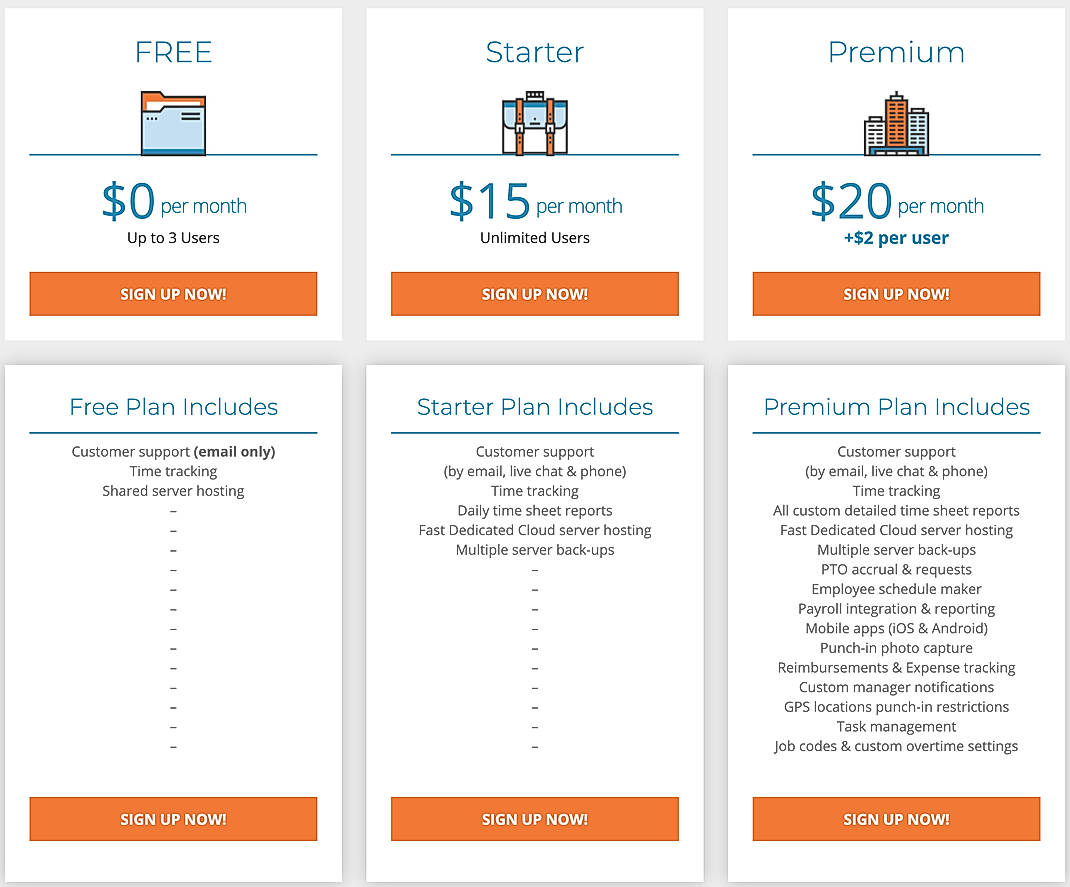Screen dimensions: 1070x887
Task: Click the folder icon above the Free price
Action: pyautogui.click(x=173, y=122)
